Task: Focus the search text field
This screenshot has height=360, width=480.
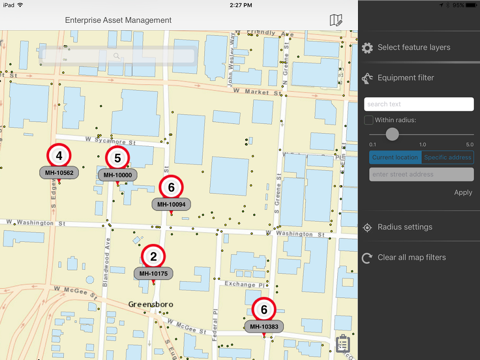Action: tap(419, 104)
